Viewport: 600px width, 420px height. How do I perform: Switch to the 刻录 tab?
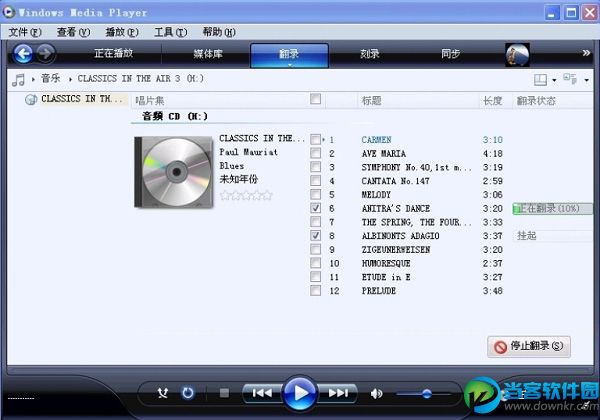click(x=370, y=54)
